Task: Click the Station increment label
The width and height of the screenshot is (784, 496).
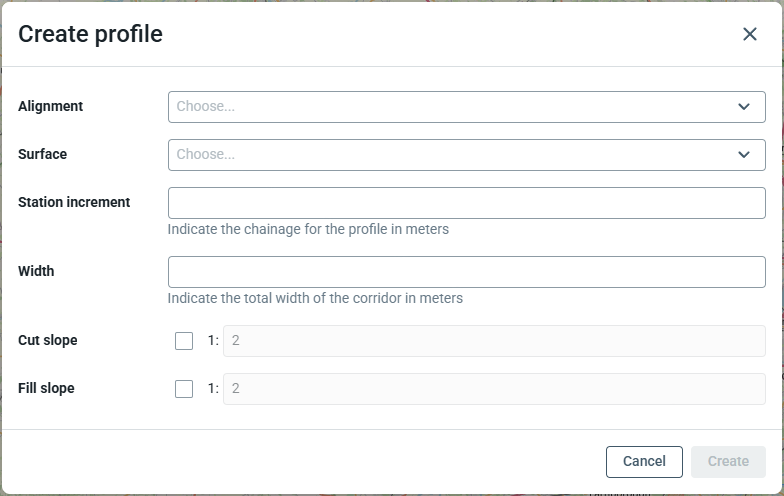Action: tap(74, 202)
